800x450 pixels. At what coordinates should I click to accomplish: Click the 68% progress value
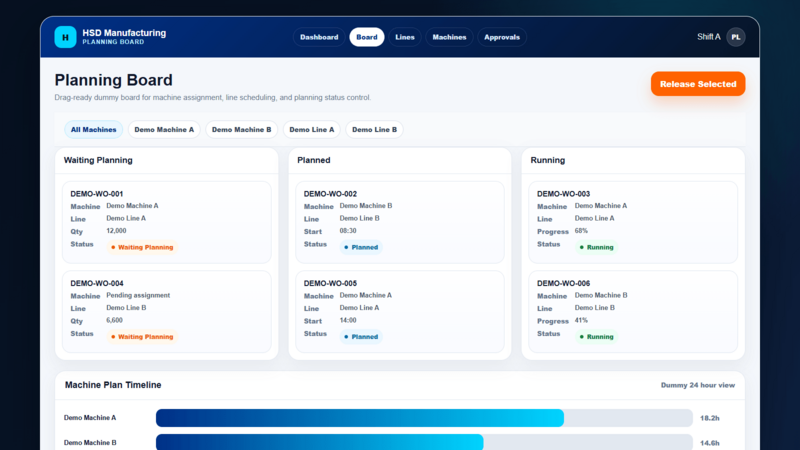tap(581, 231)
